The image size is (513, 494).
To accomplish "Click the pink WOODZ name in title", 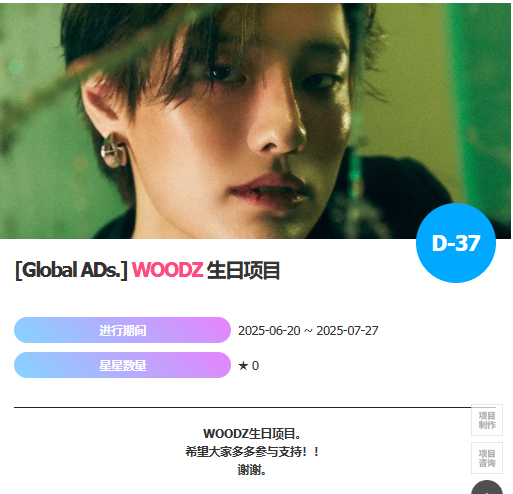I will click(x=167, y=270).
